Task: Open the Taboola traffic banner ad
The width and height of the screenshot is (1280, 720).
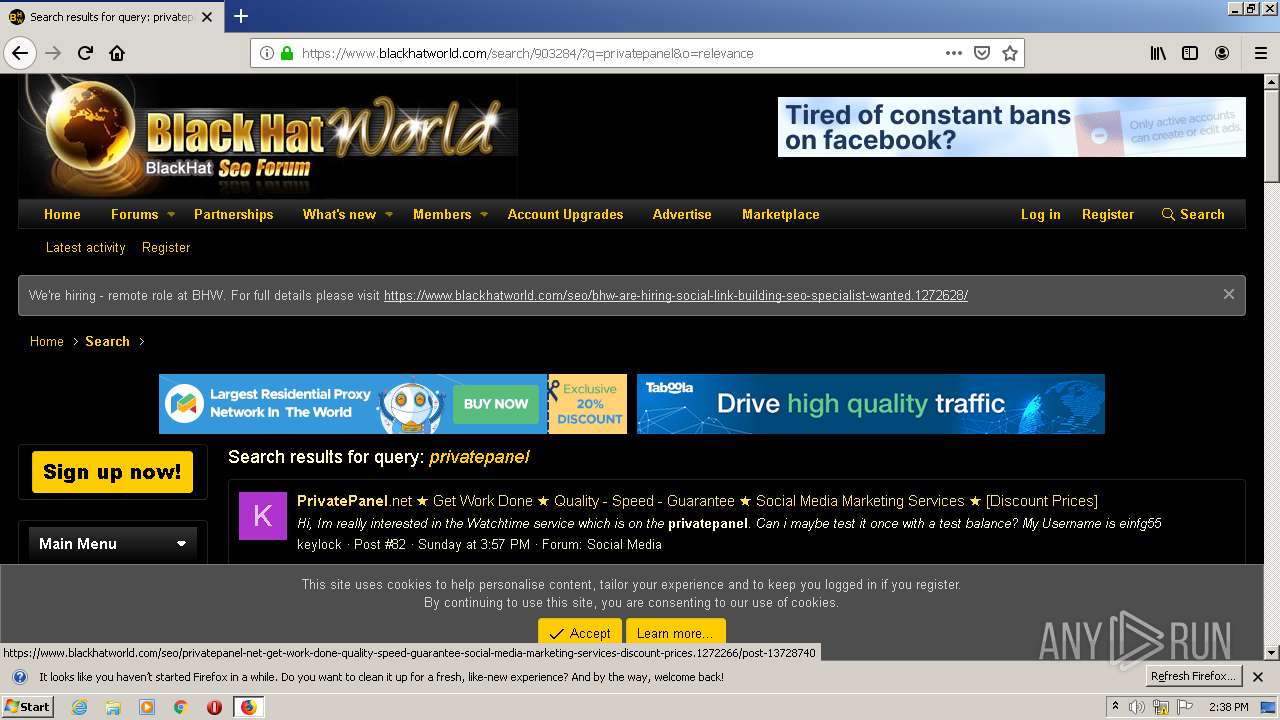Action: click(871, 404)
